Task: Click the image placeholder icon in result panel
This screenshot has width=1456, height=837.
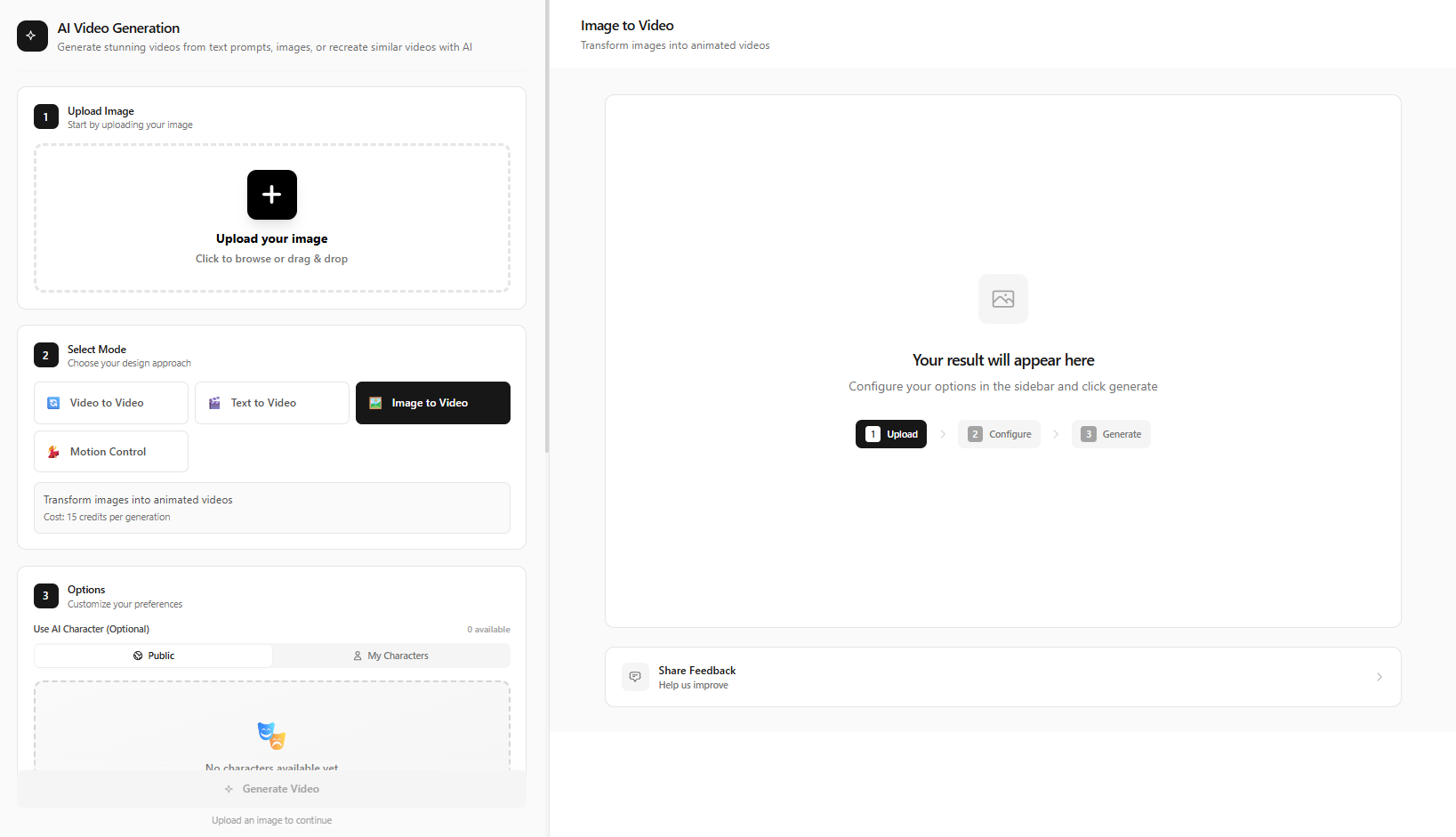Action: (x=1002, y=299)
